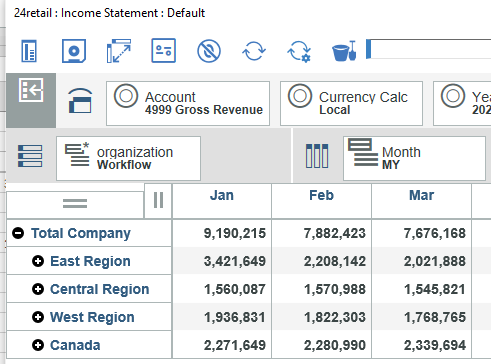Click the refresh data icon

[x=254, y=51]
